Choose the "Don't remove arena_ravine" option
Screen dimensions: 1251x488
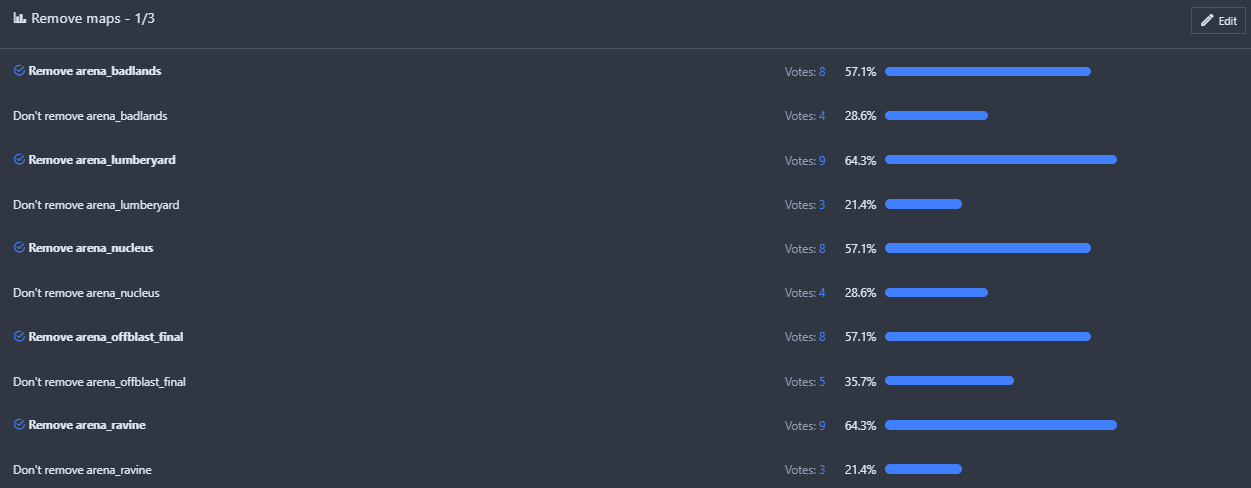point(82,469)
